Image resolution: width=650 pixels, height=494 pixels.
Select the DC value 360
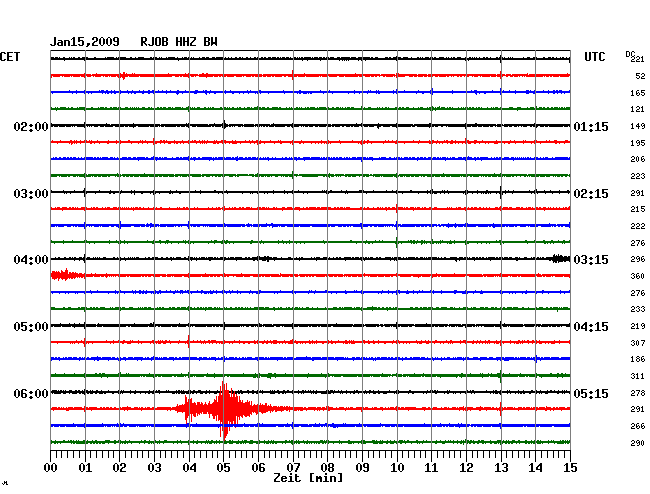[638, 276]
